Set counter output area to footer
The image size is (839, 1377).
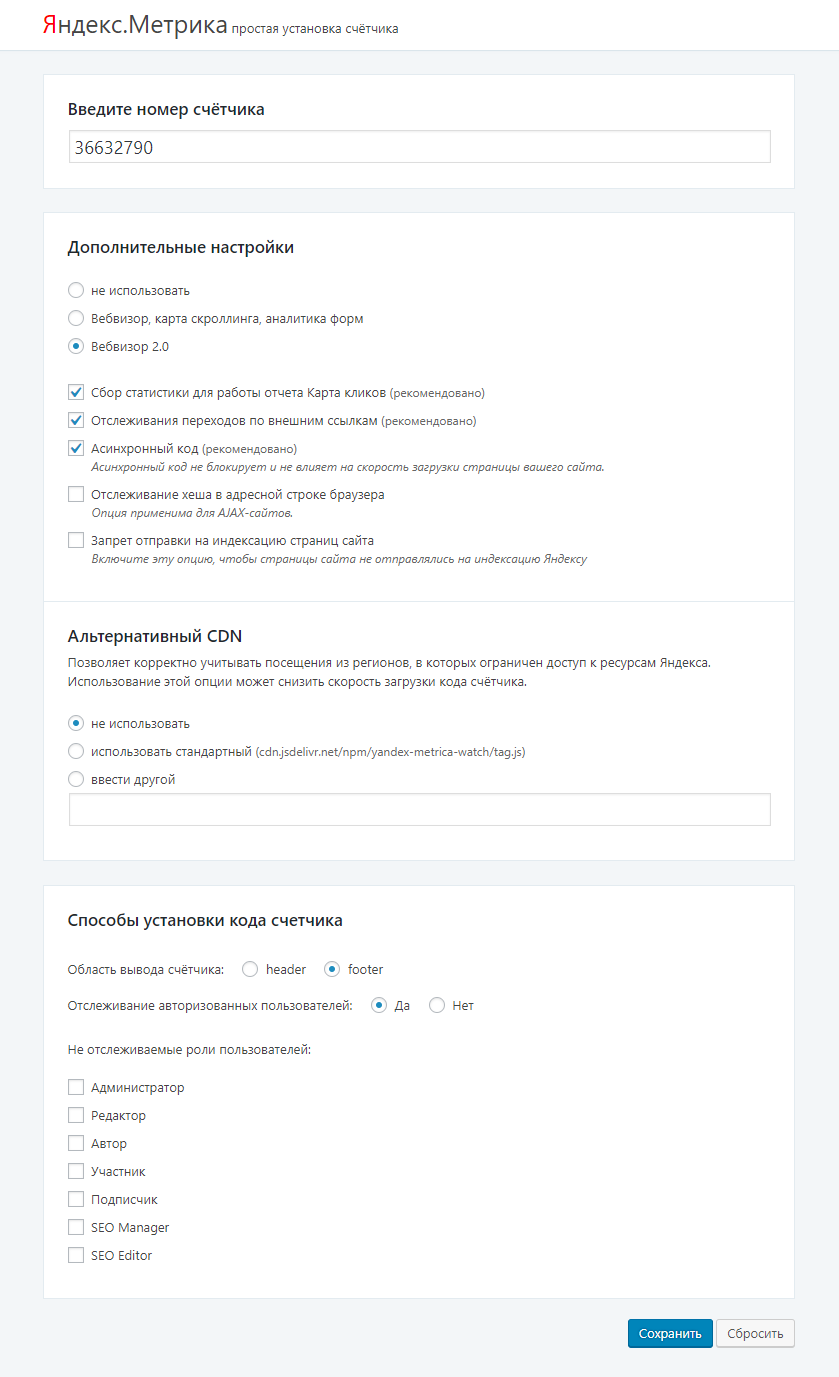click(332, 970)
